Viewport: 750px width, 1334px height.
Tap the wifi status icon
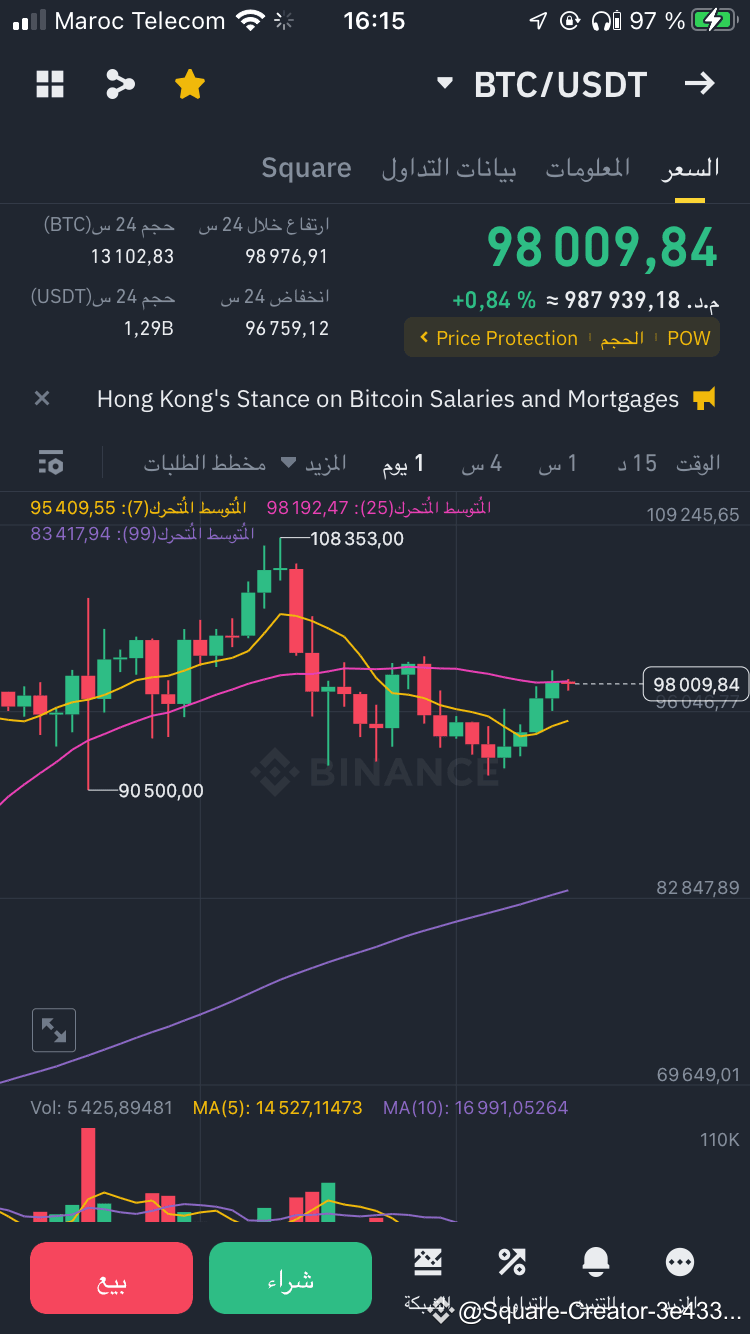coord(250,20)
